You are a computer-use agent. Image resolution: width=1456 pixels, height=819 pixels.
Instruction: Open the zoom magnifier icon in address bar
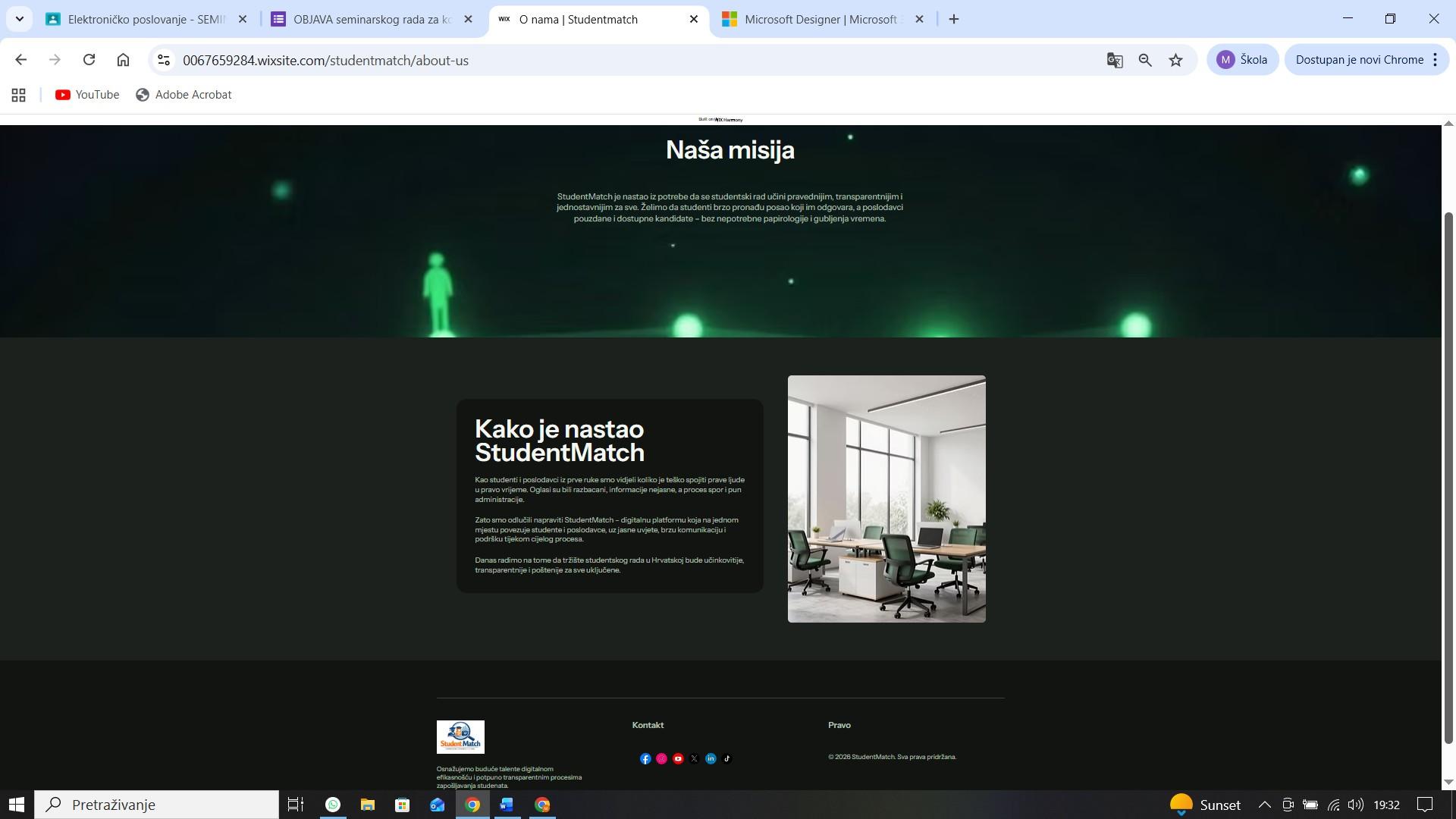point(1145,60)
